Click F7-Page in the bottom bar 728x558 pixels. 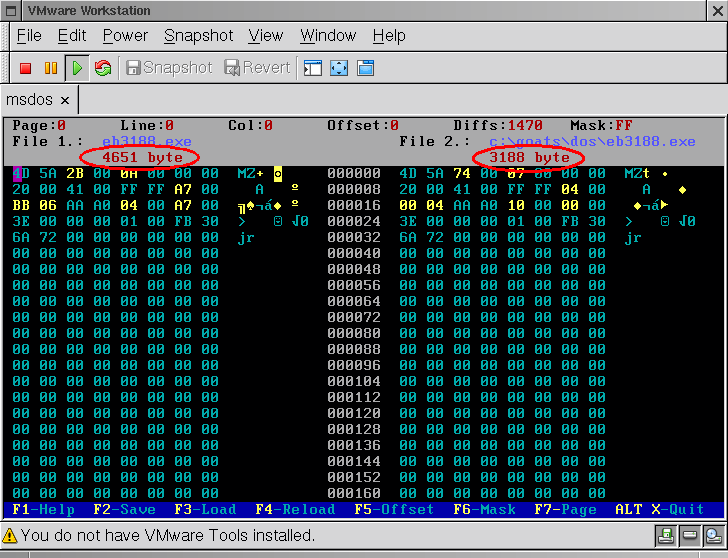tap(566, 510)
